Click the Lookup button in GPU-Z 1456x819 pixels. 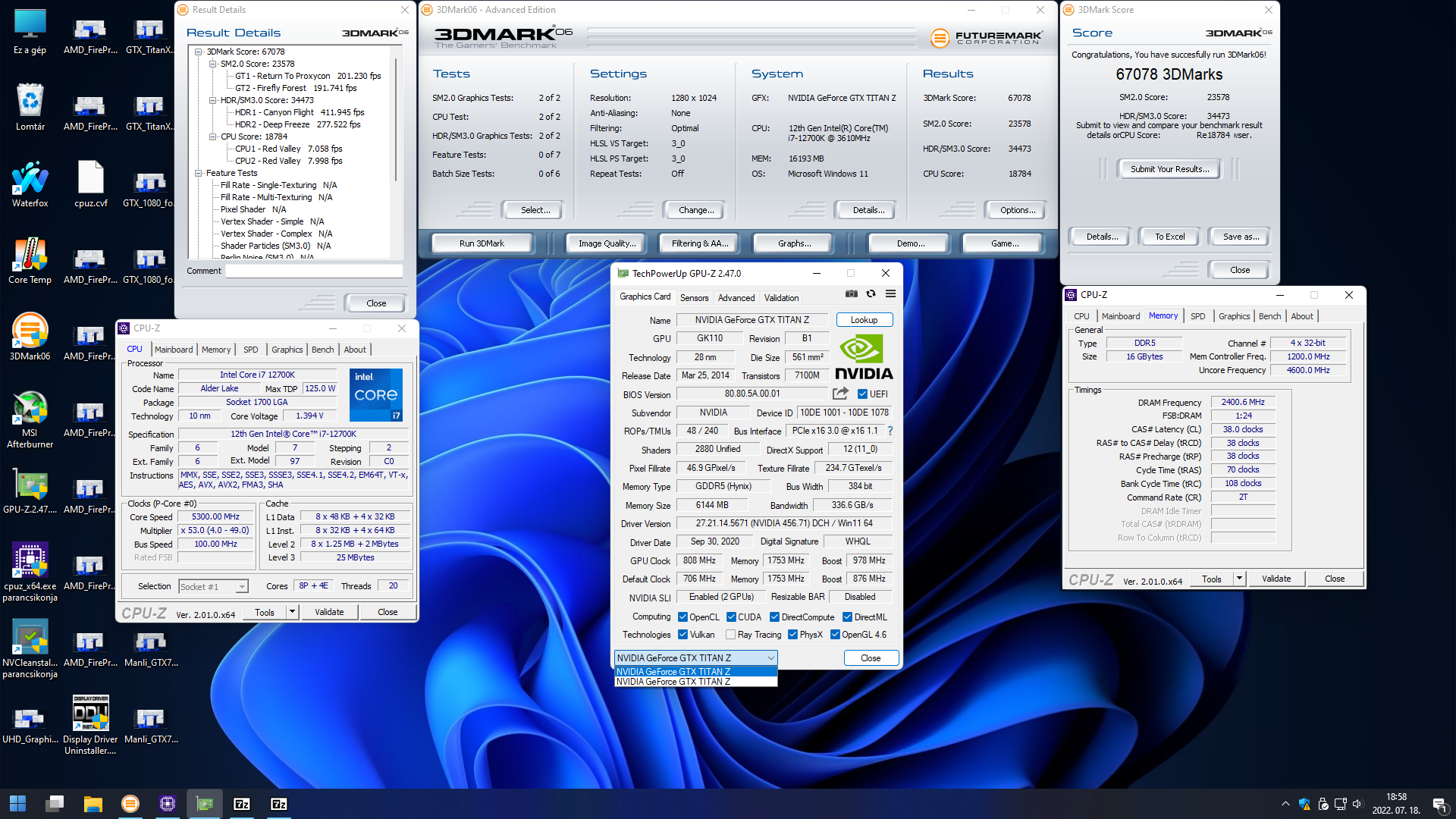click(x=864, y=320)
